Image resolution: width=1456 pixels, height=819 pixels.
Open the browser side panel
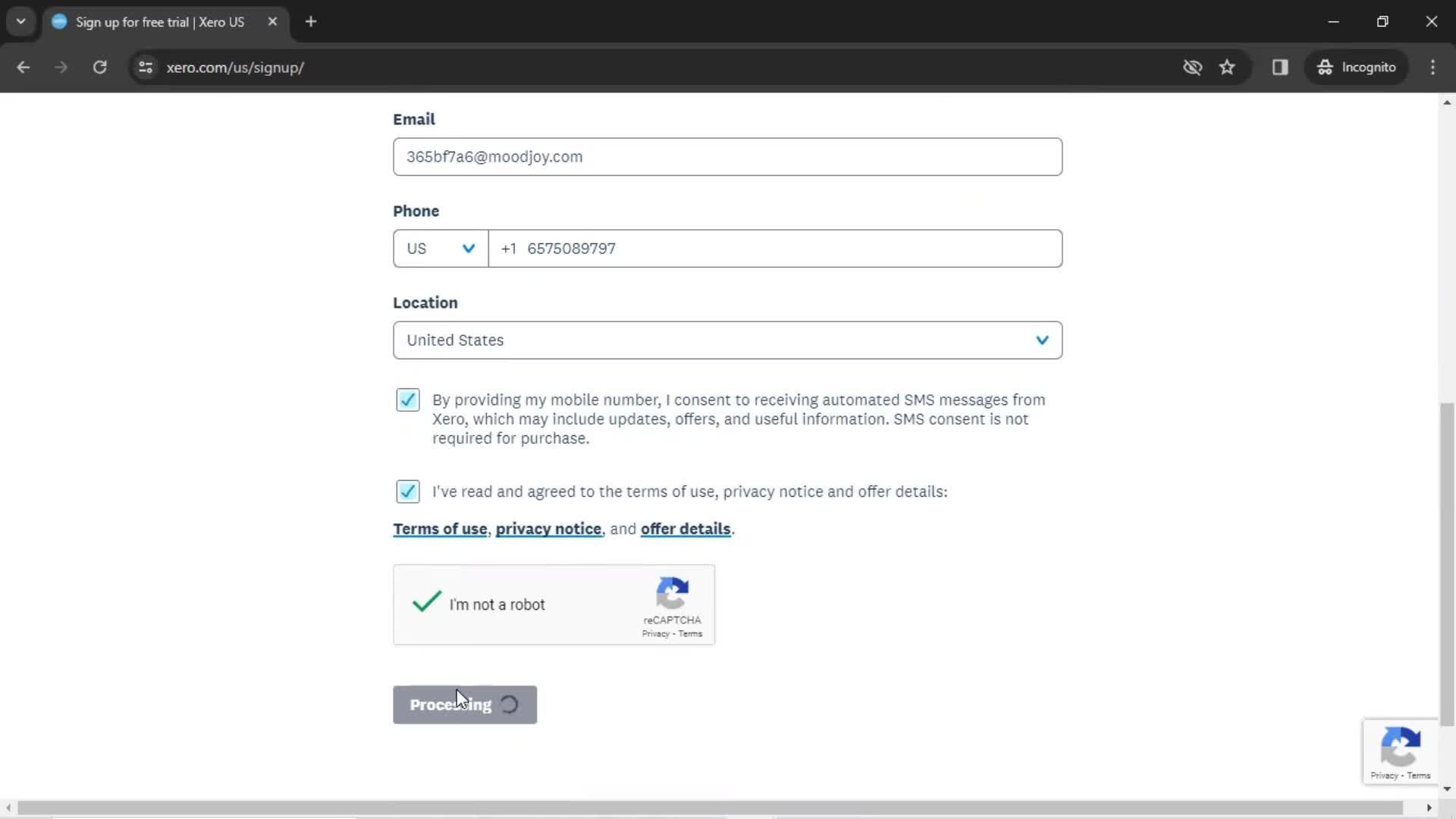(1280, 67)
